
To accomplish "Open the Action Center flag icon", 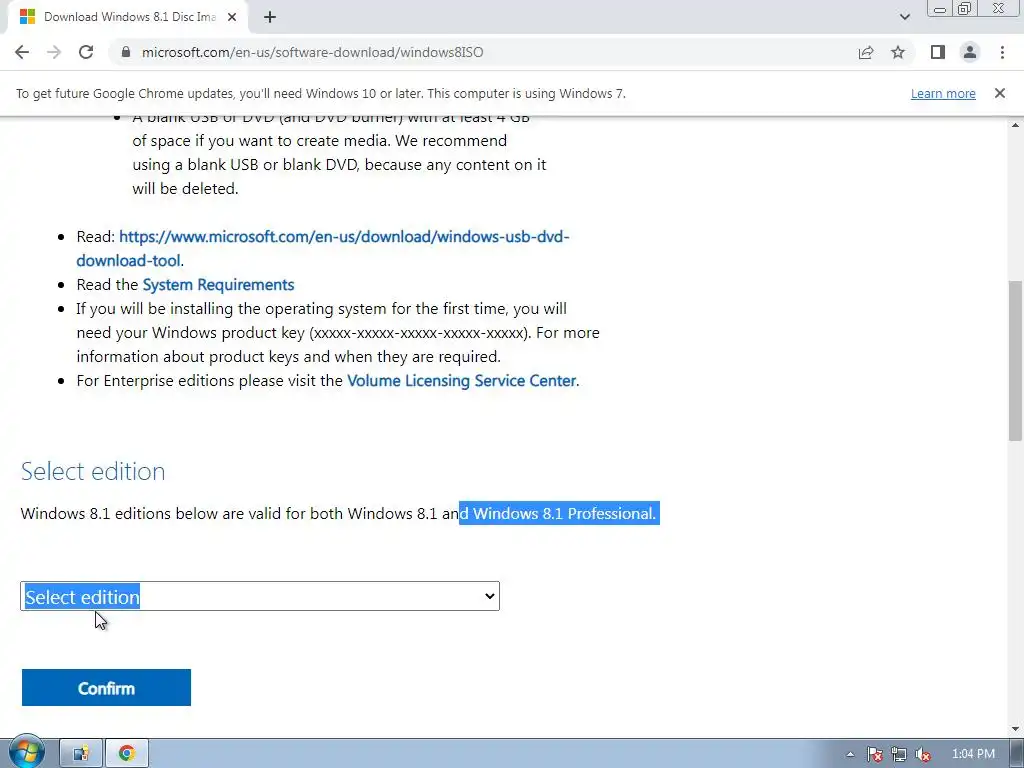I will pos(874,754).
